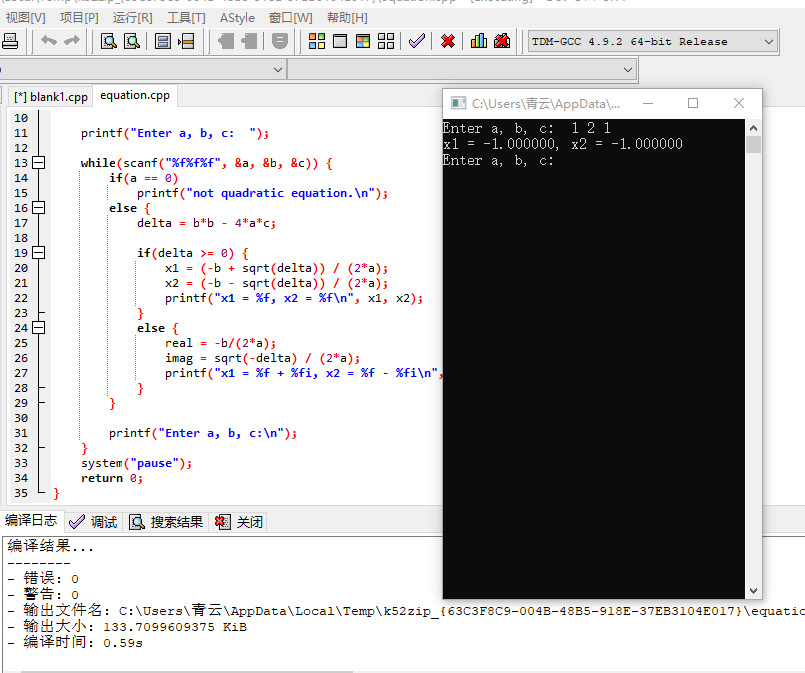Collapse the else block fold at line 16

point(38,208)
